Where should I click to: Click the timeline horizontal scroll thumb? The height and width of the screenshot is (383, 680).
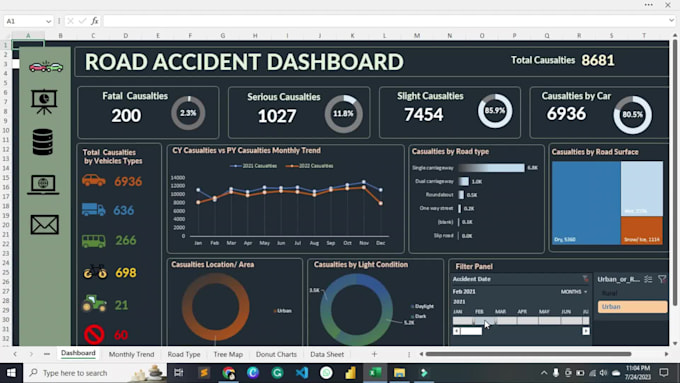471,331
